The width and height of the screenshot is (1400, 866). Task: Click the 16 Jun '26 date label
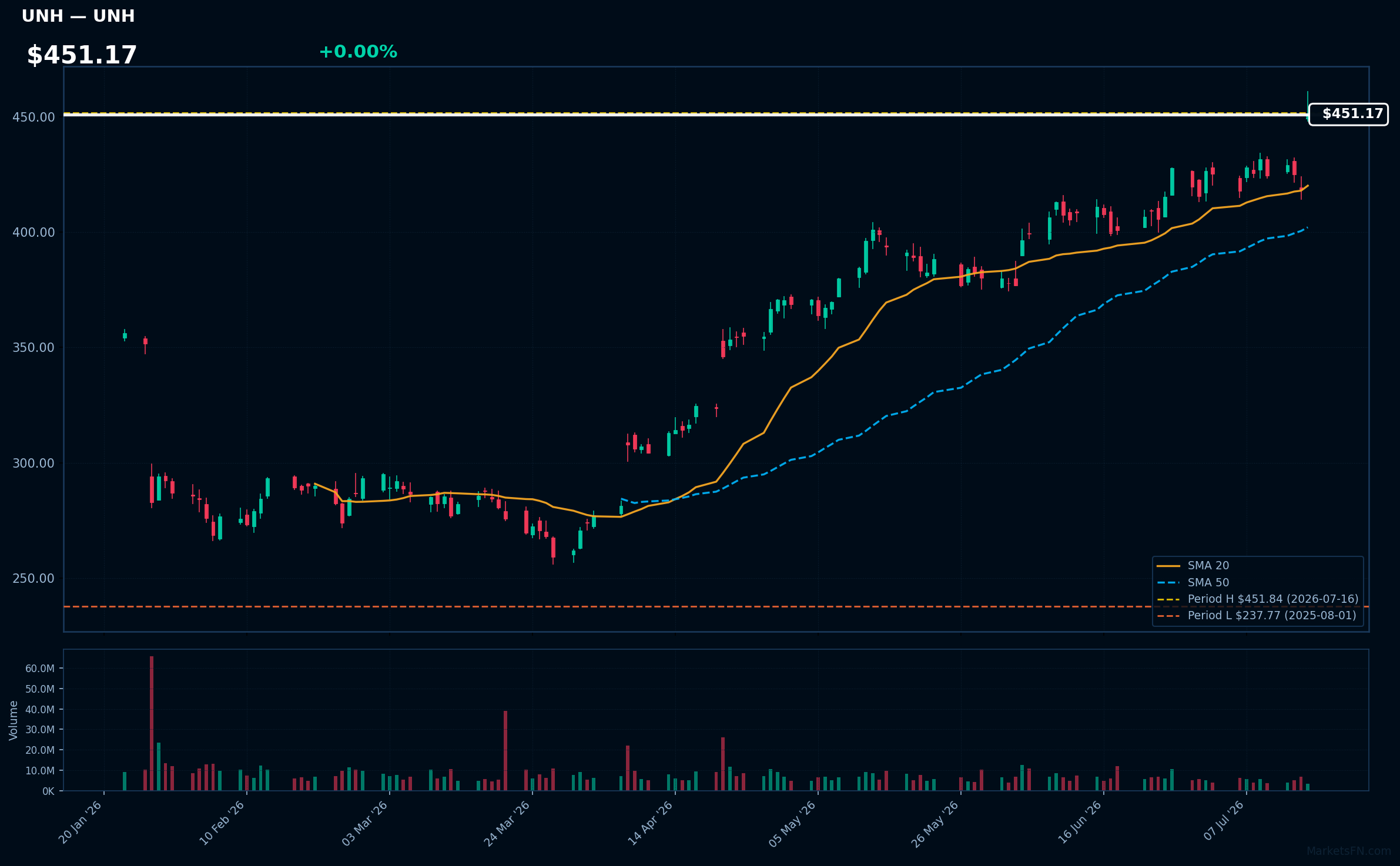point(1080,823)
